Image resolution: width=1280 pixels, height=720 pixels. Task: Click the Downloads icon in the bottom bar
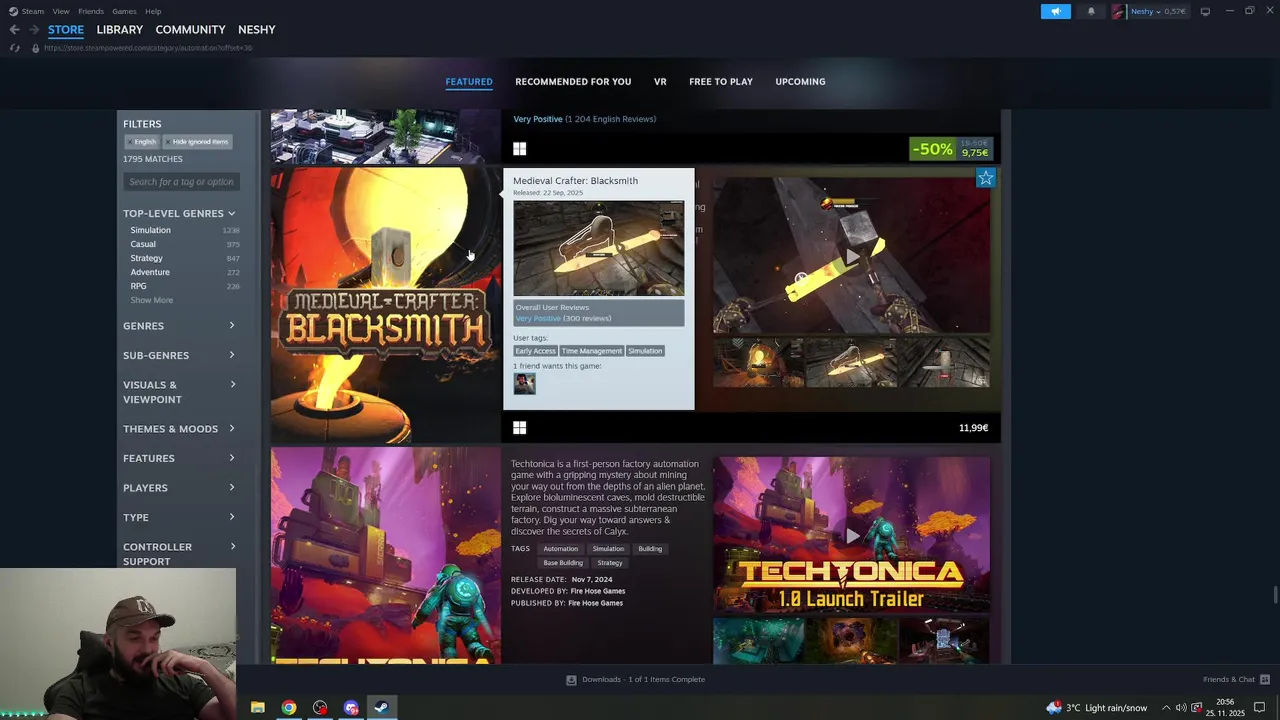571,680
